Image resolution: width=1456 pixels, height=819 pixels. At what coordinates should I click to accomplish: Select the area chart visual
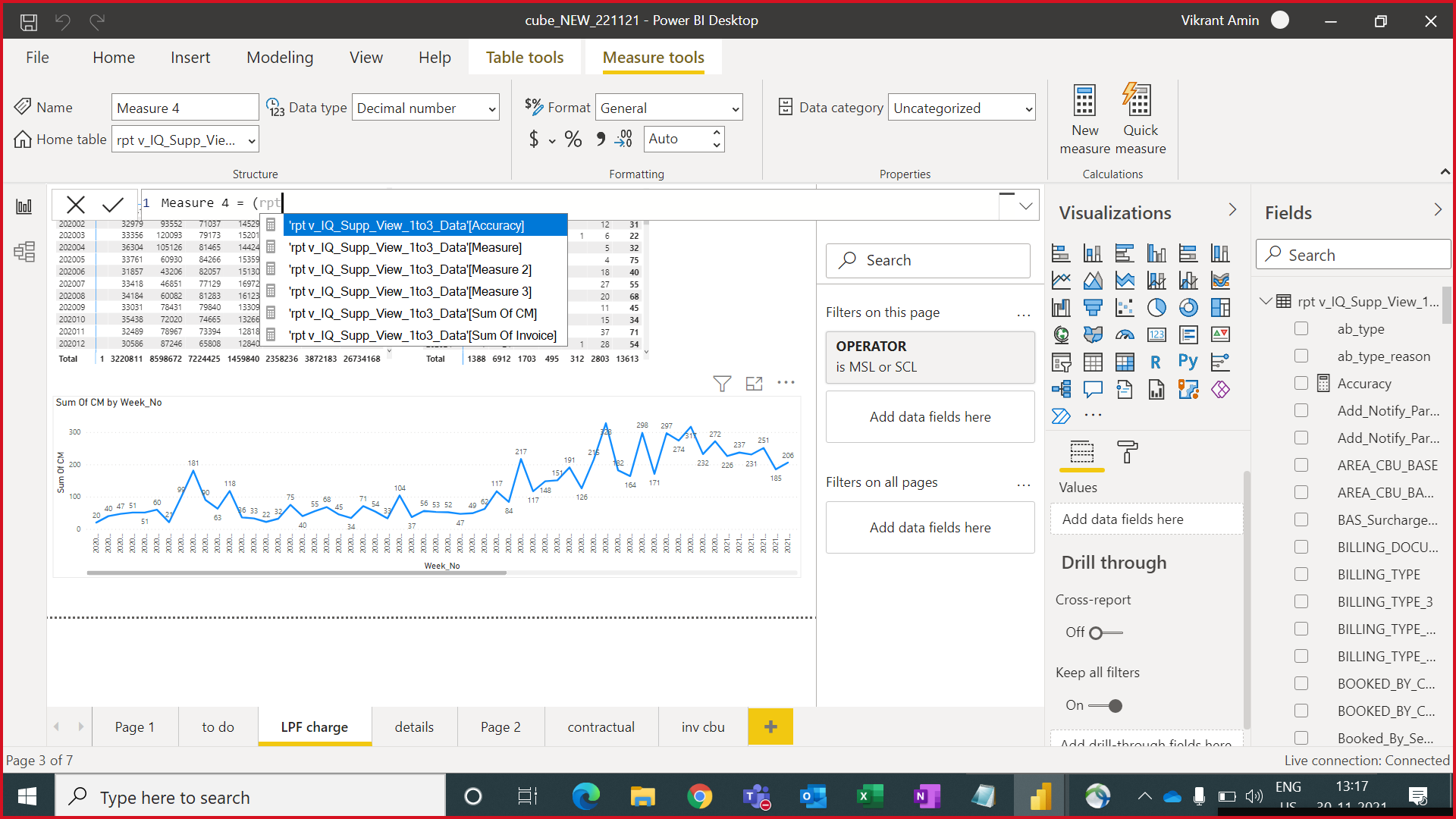(1093, 281)
